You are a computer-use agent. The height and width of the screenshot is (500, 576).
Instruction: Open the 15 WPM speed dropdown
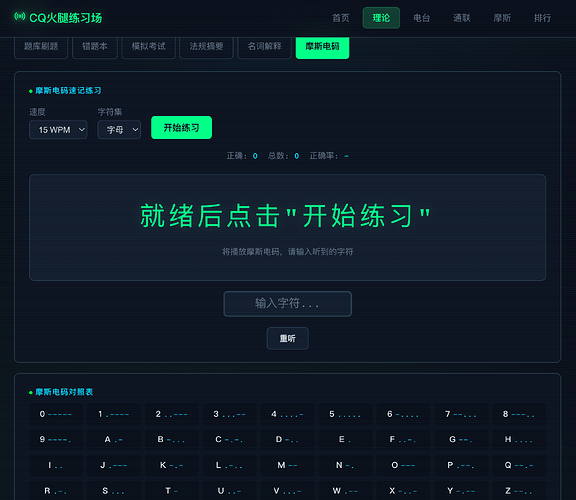coord(58,130)
